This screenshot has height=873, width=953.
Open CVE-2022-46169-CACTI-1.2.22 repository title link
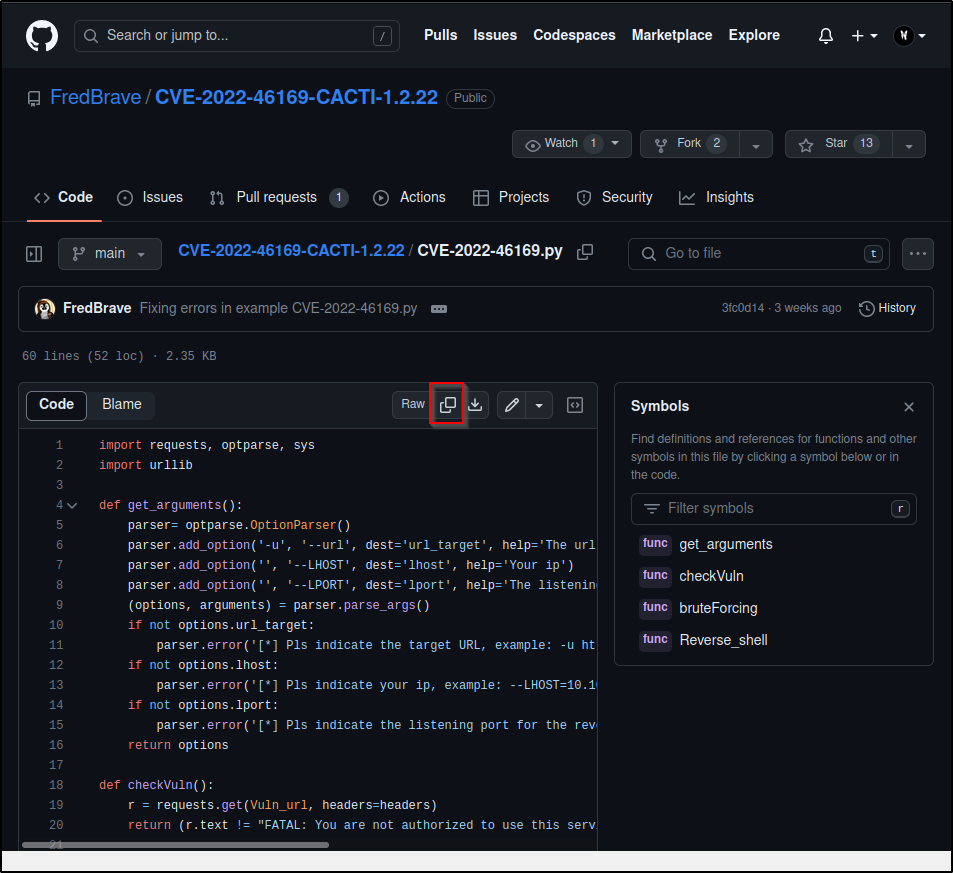pyautogui.click(x=296, y=97)
